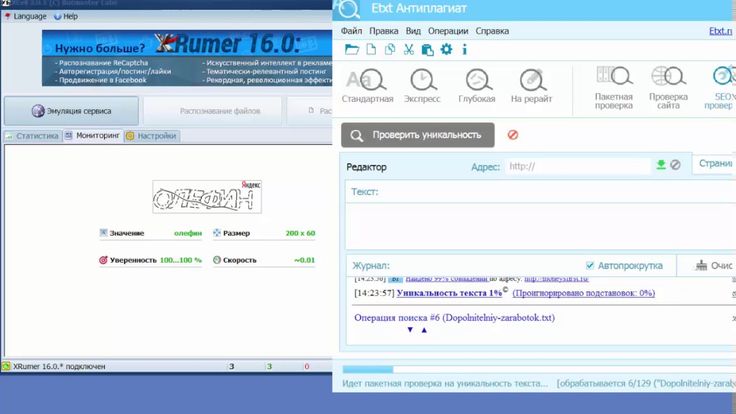Viewport: 736px width, 414px height.
Task: Click the info 'i' icon in Etxt toolbar
Action: click(465, 49)
